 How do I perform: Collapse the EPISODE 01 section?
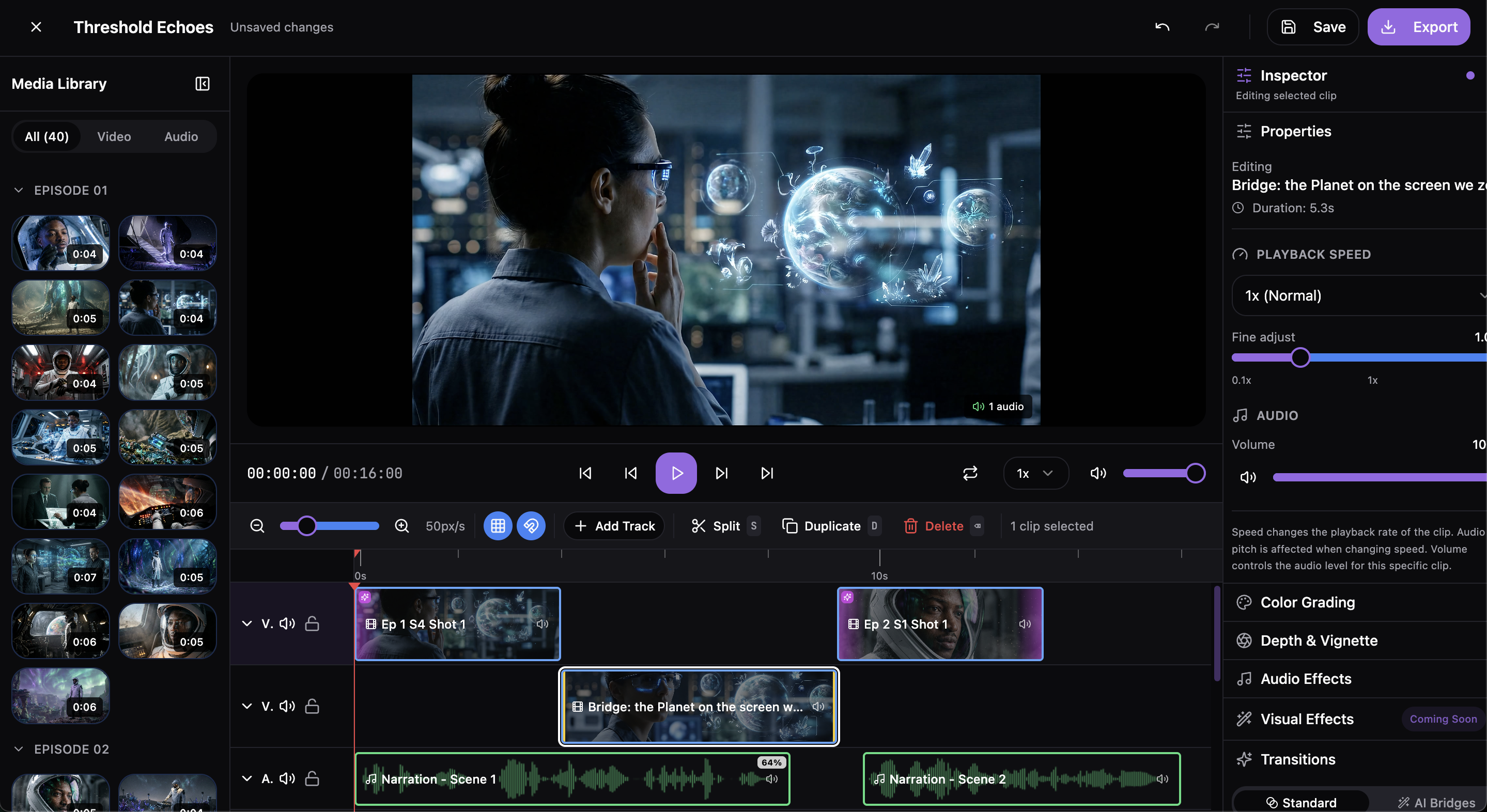(x=19, y=191)
